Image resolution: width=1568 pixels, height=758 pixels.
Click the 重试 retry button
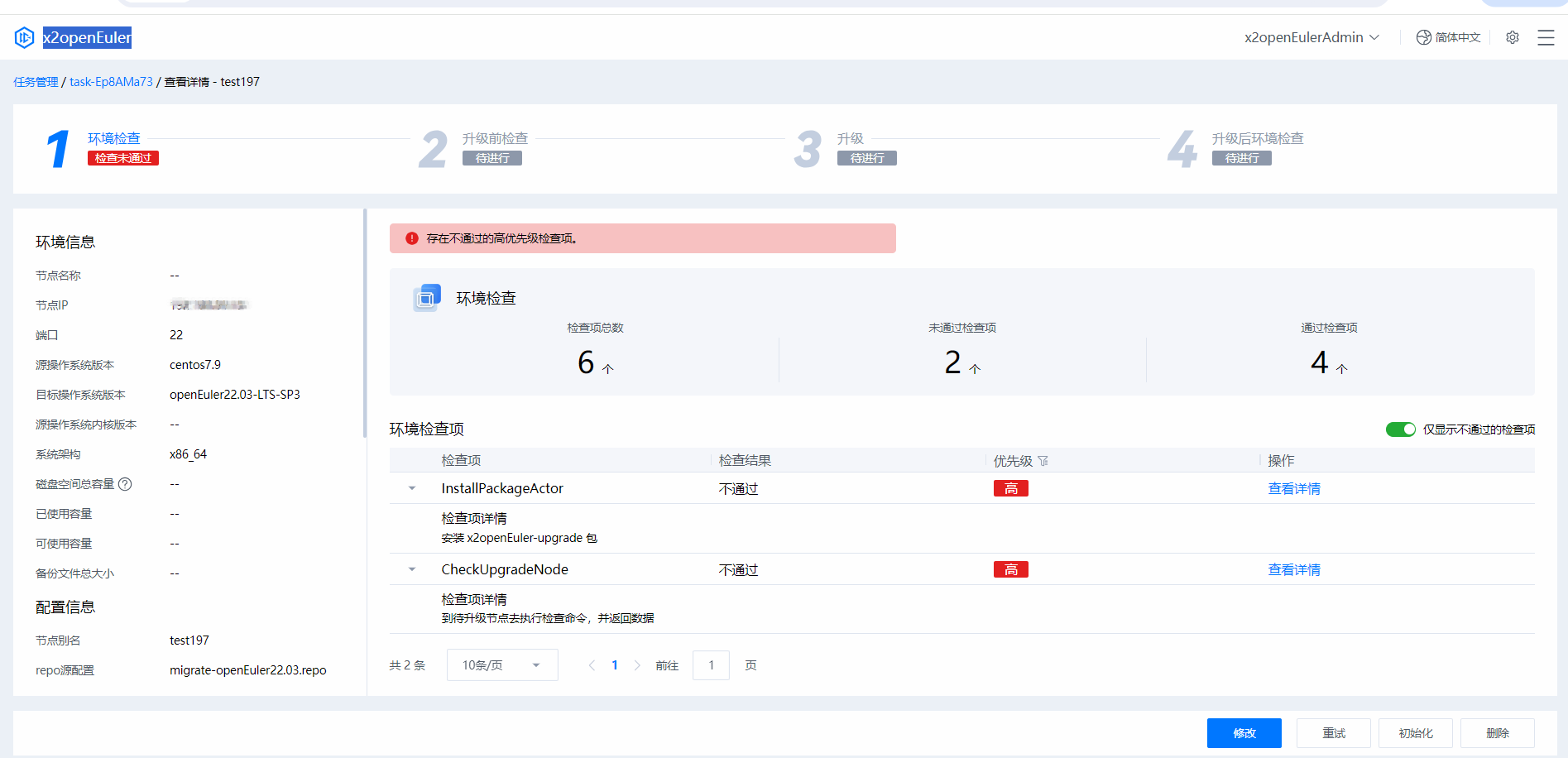1333,733
